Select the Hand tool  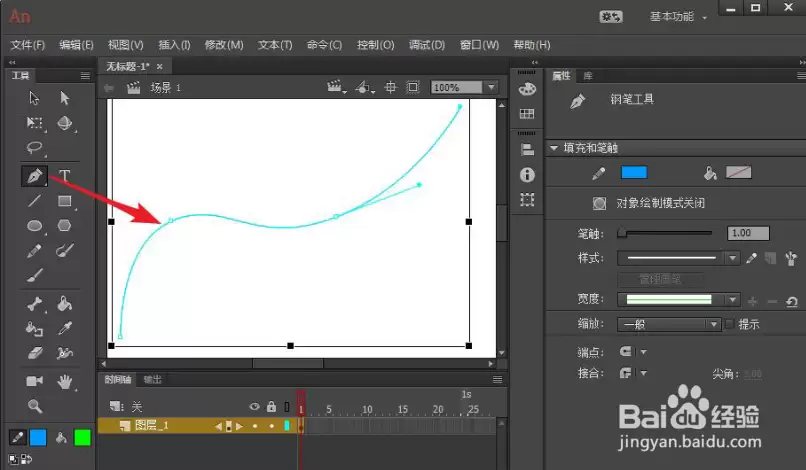tap(65, 382)
